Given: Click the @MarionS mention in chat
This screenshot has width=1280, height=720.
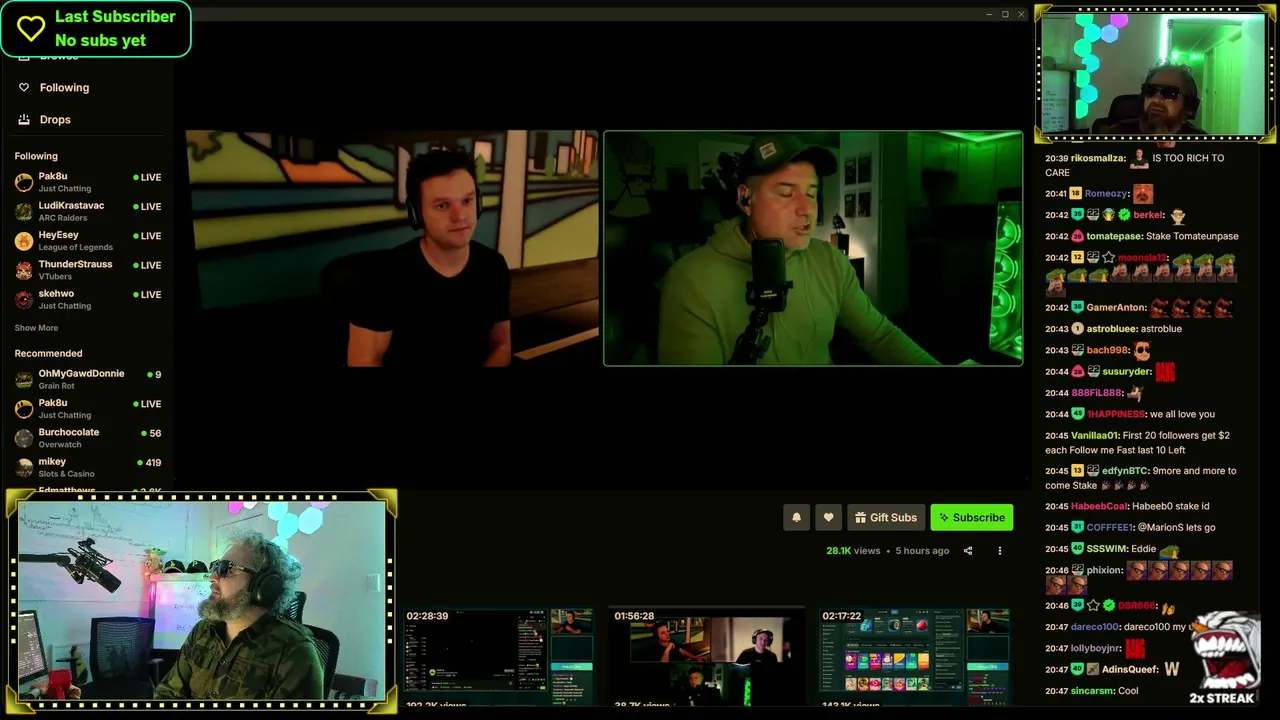Looking at the screenshot, I should (x=1159, y=528).
